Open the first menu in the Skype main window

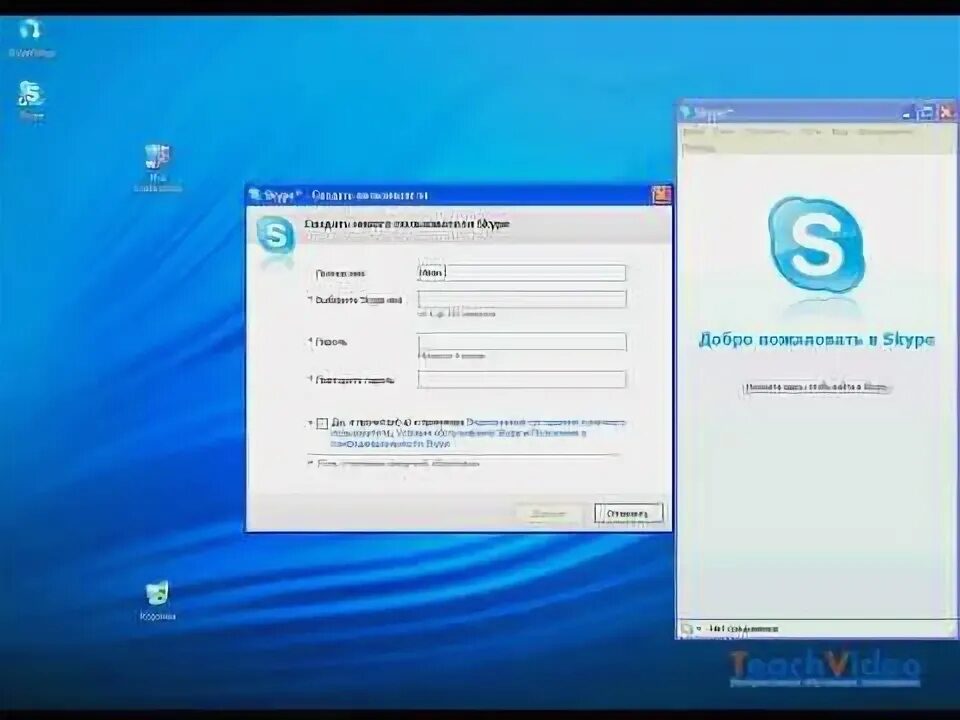(x=694, y=131)
